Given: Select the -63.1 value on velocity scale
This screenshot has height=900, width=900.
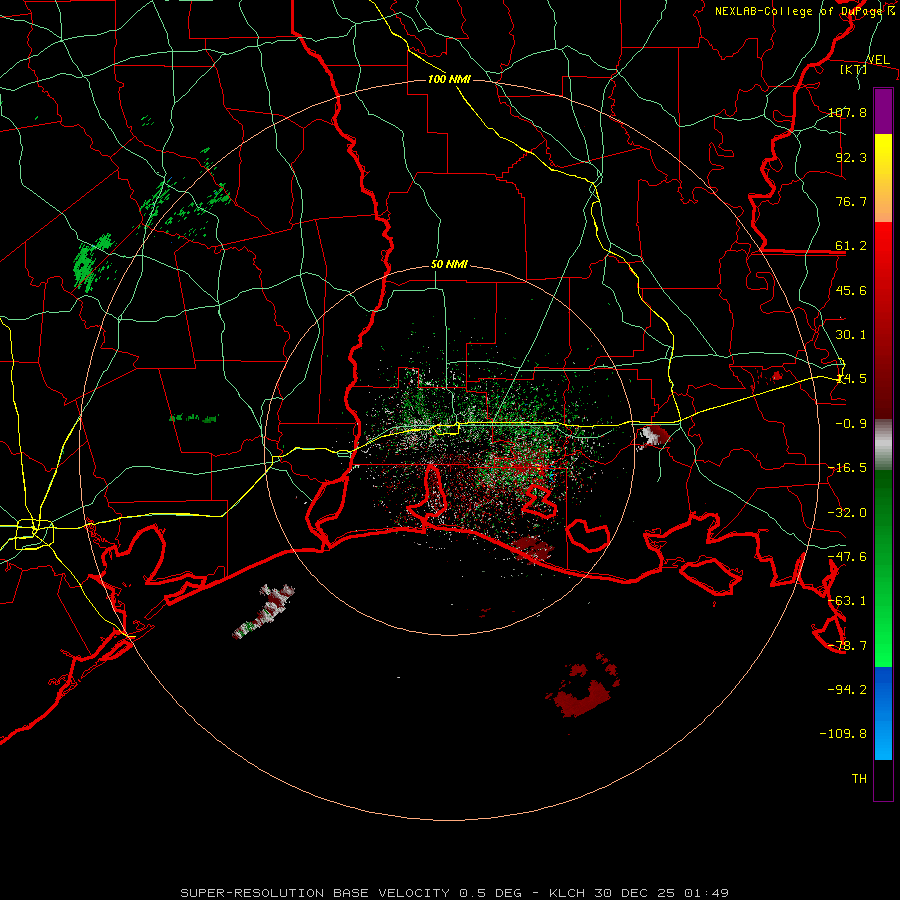Looking at the screenshot, I should click(848, 600).
